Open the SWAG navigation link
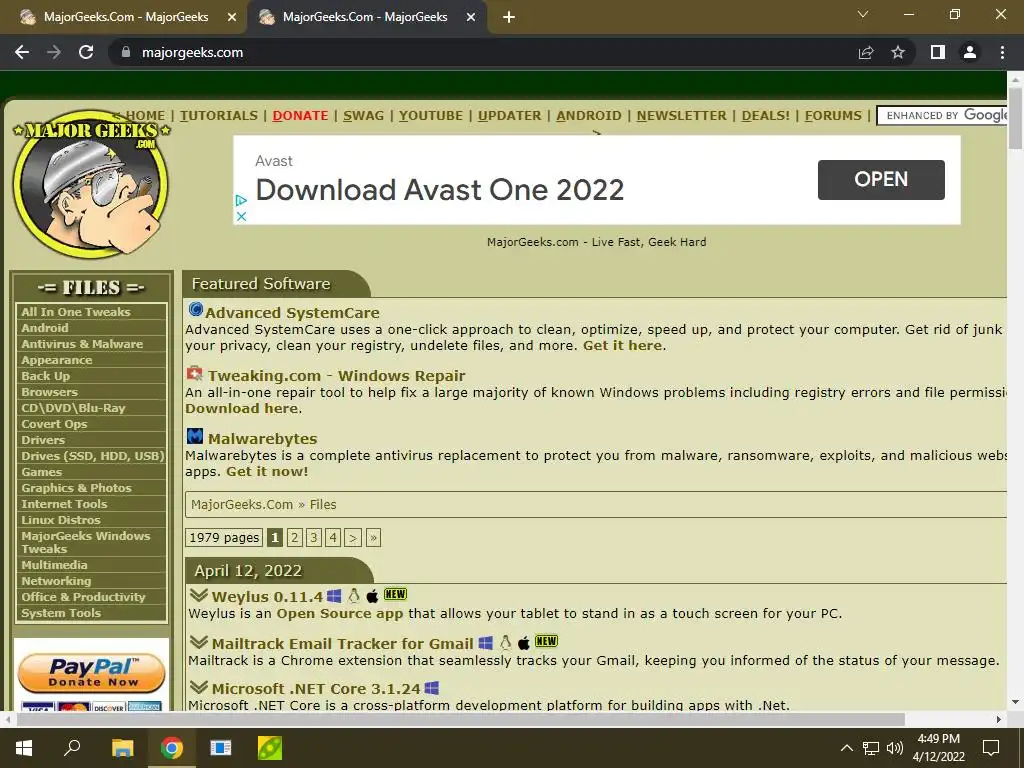Screen dimensions: 1024x768 (364, 116)
